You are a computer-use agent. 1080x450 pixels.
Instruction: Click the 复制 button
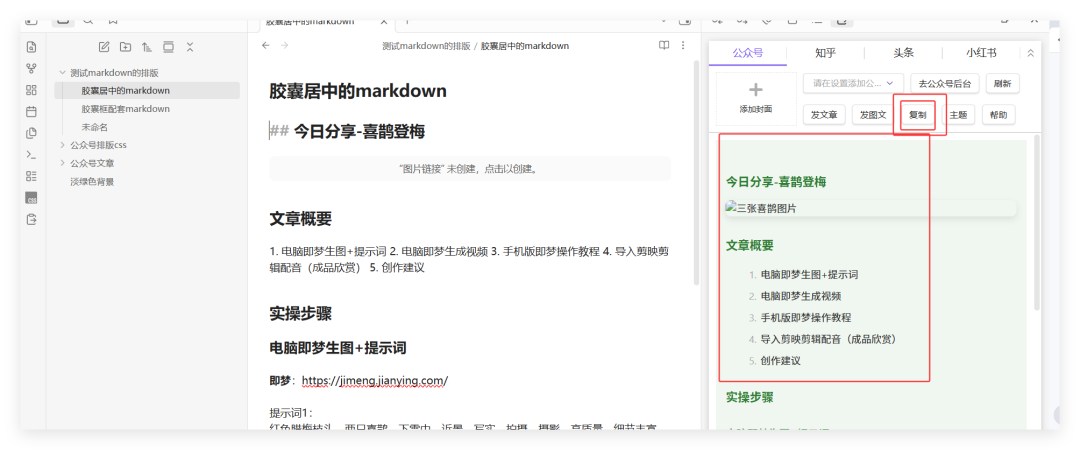[917, 115]
